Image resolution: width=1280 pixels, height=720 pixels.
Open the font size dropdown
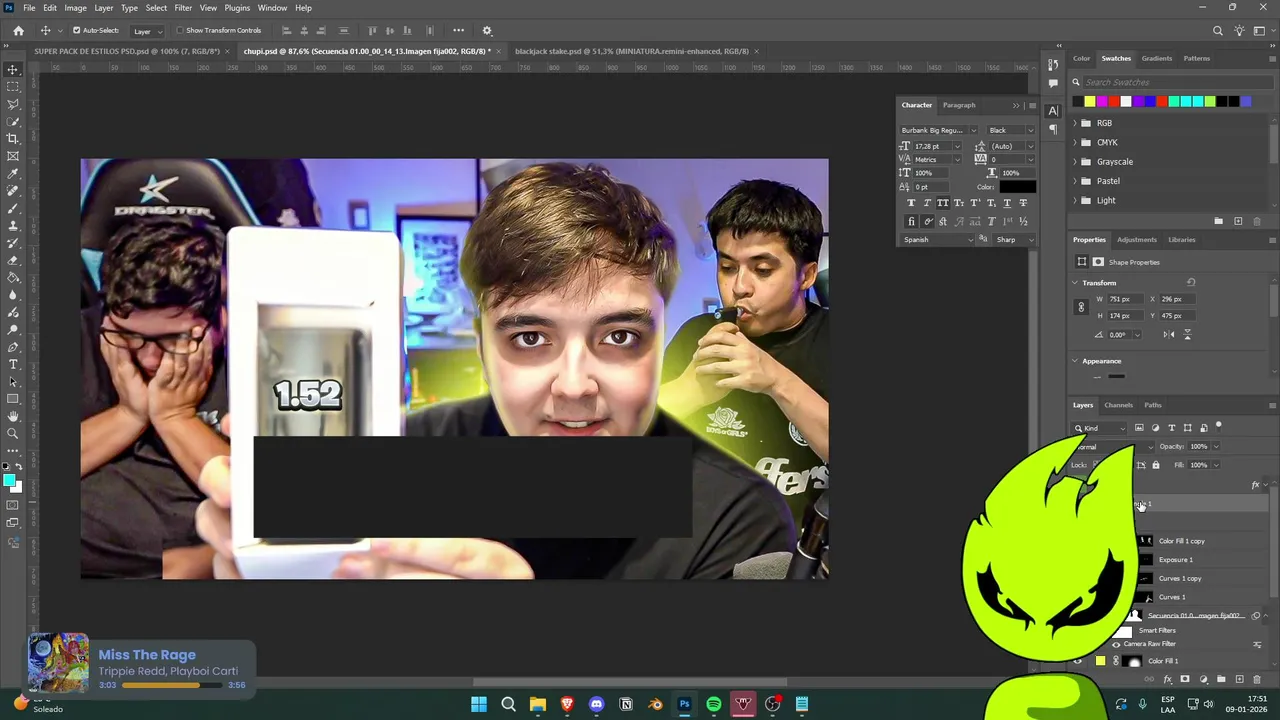pyautogui.click(x=957, y=147)
